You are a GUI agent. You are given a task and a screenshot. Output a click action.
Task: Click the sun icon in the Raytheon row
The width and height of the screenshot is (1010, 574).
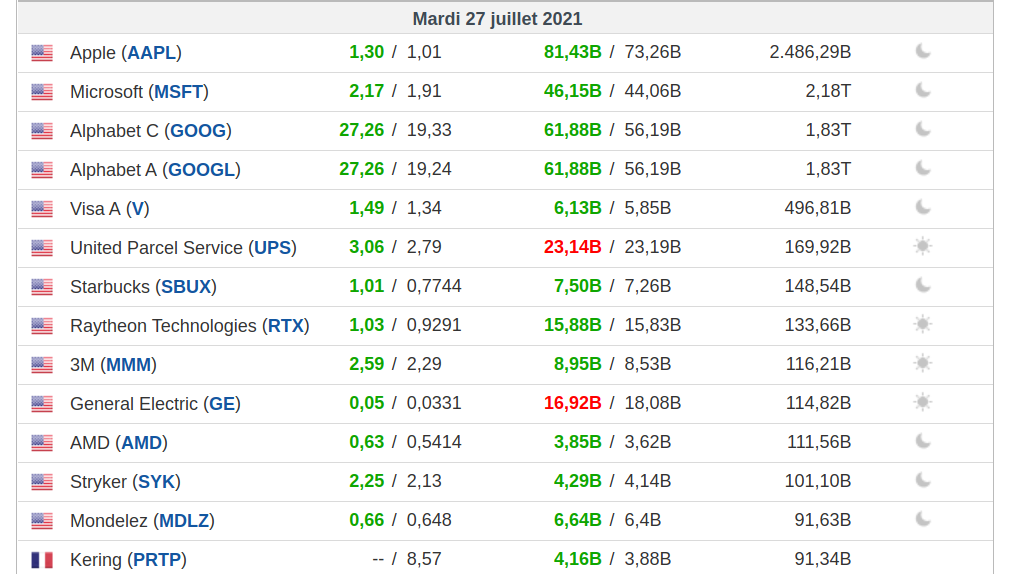tap(923, 324)
